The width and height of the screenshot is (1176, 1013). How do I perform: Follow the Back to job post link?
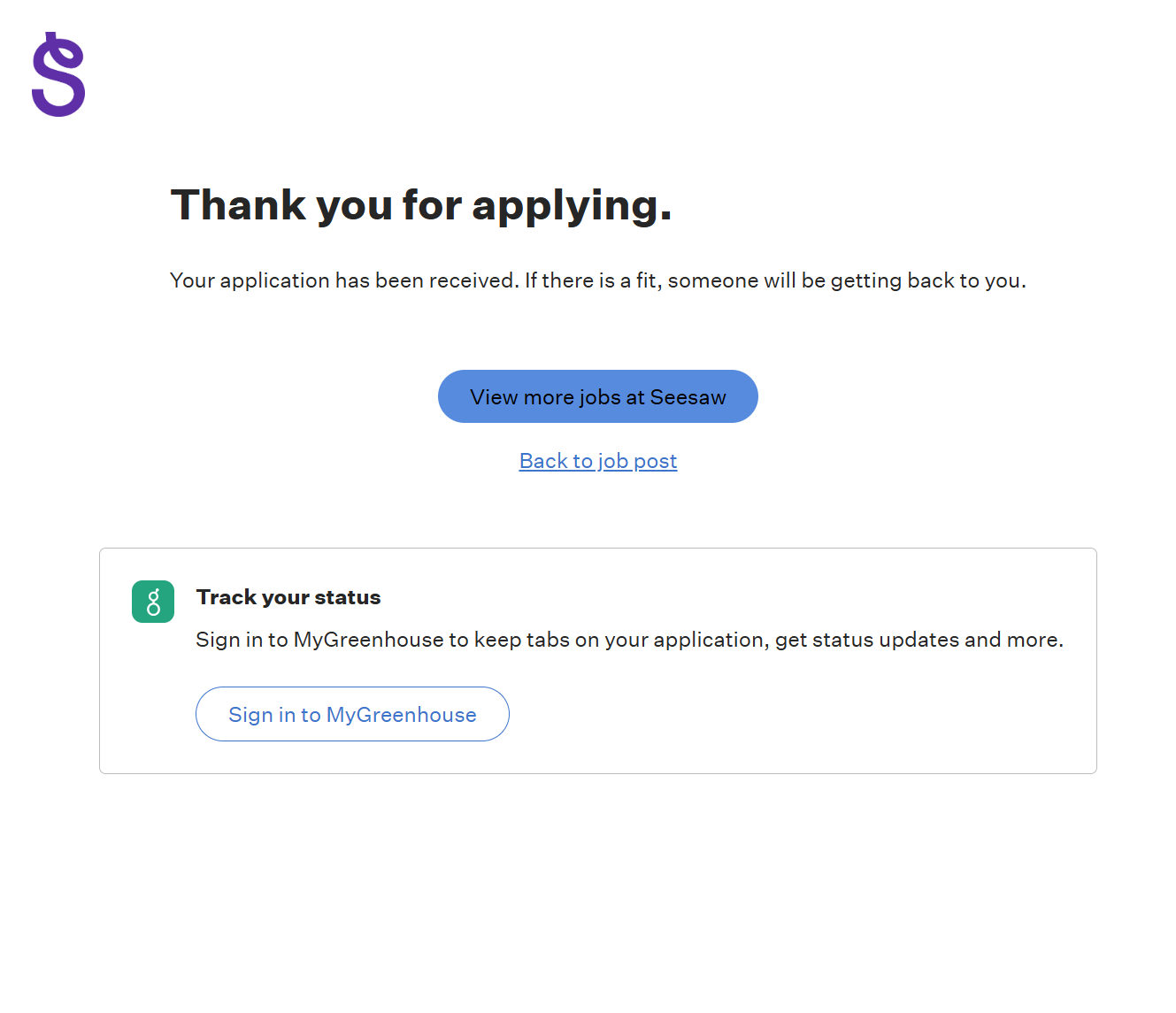point(598,461)
